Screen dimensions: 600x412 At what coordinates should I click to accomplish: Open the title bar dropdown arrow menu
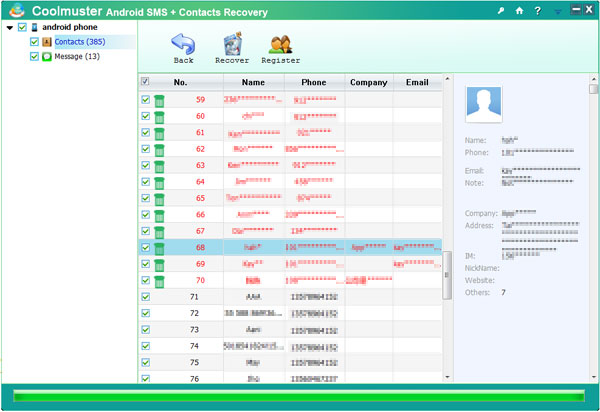tap(558, 12)
